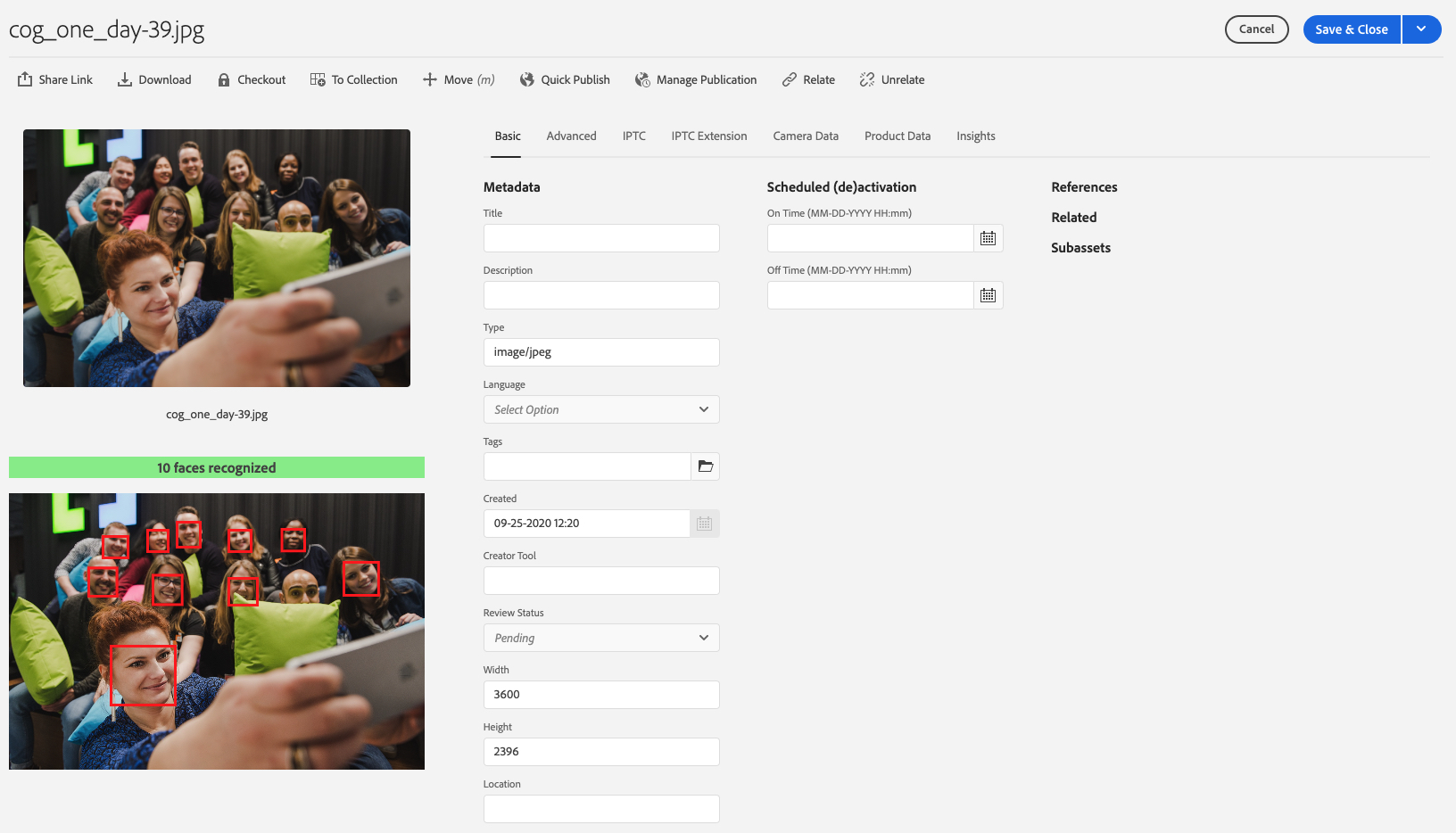Open the Tags folder browser

coord(706,466)
